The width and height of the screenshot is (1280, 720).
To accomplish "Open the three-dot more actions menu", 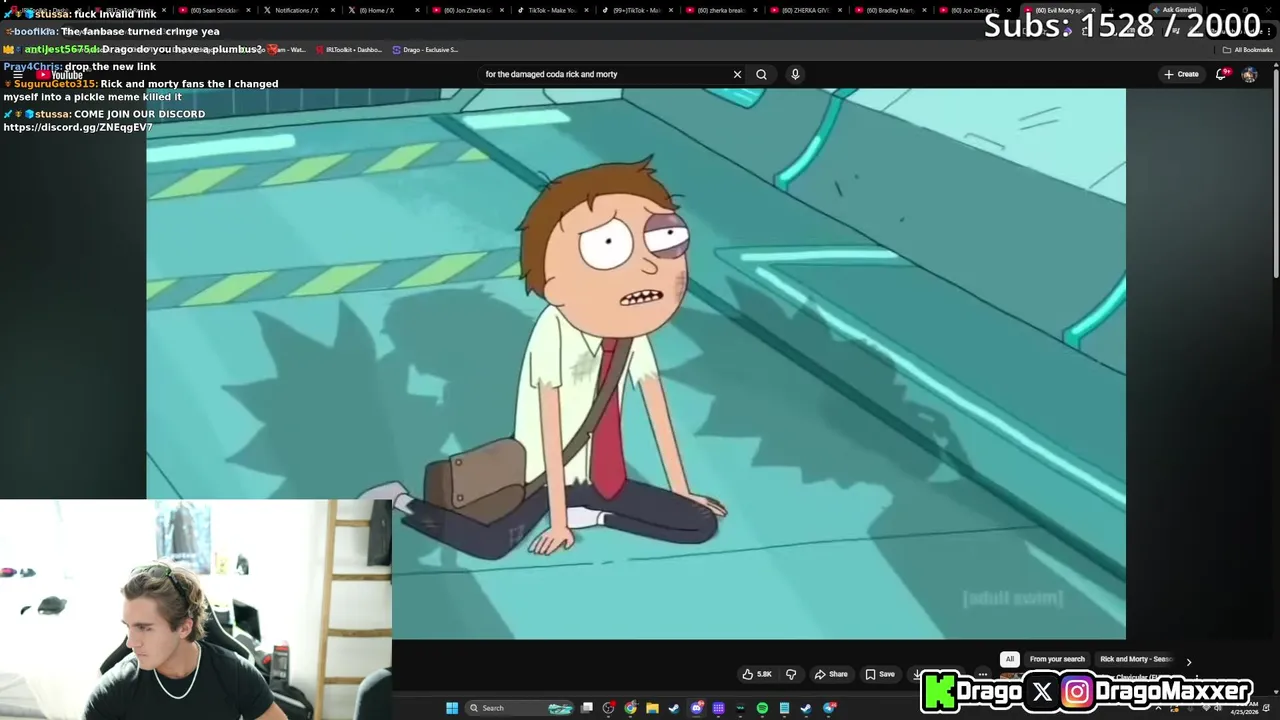I will [982, 674].
